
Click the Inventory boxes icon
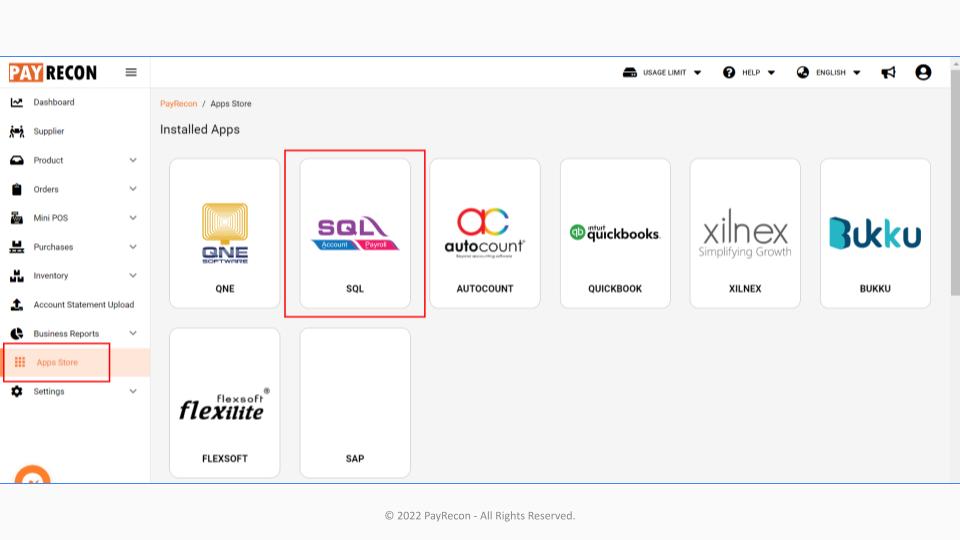pyautogui.click(x=17, y=276)
